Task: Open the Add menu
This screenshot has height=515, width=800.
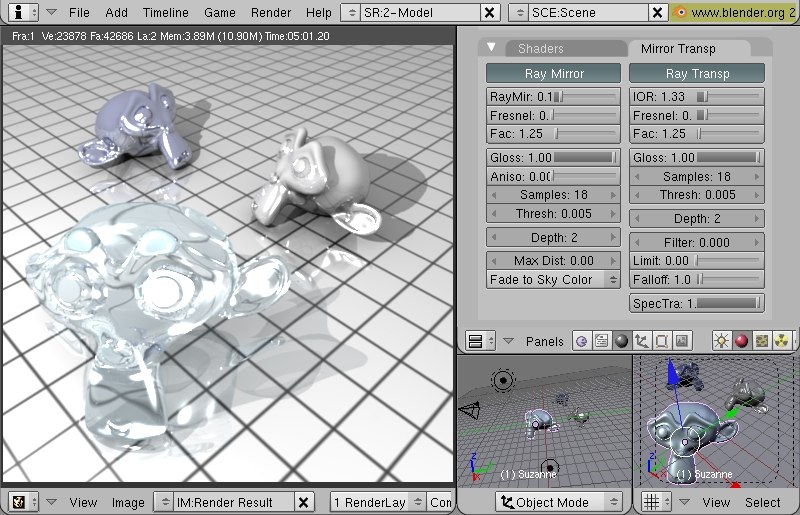Action: tap(116, 12)
